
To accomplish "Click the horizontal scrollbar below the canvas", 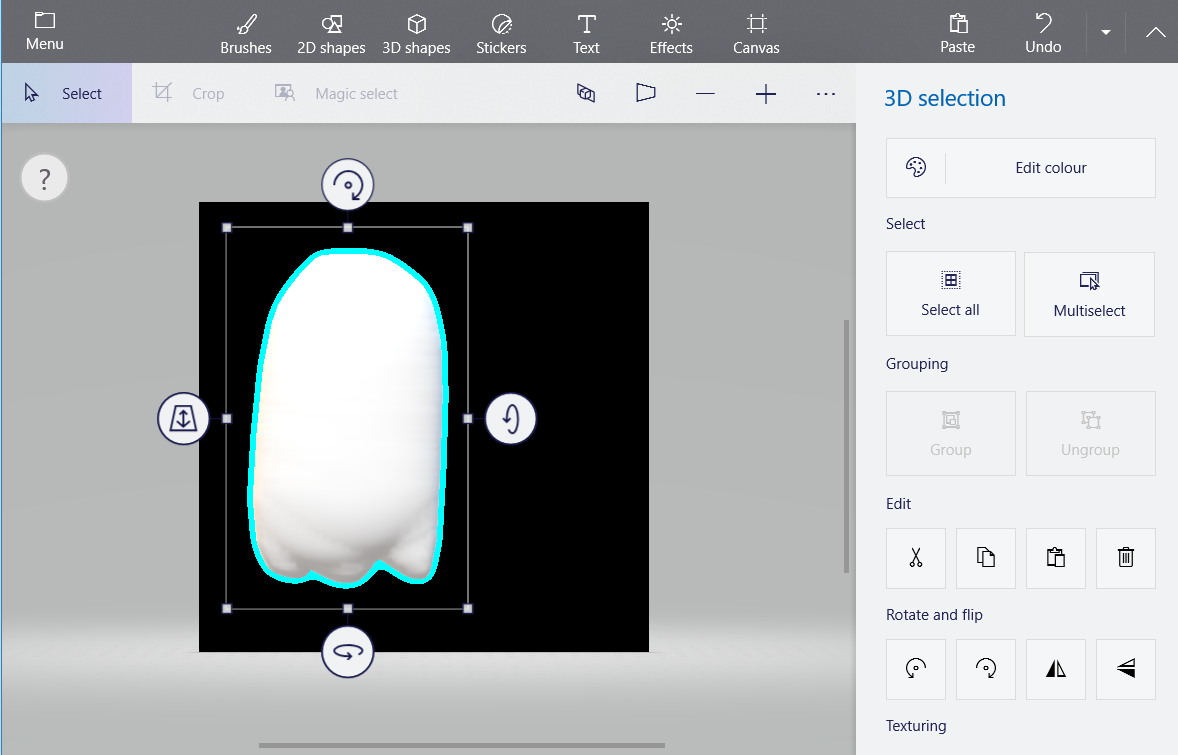I will coord(461,745).
